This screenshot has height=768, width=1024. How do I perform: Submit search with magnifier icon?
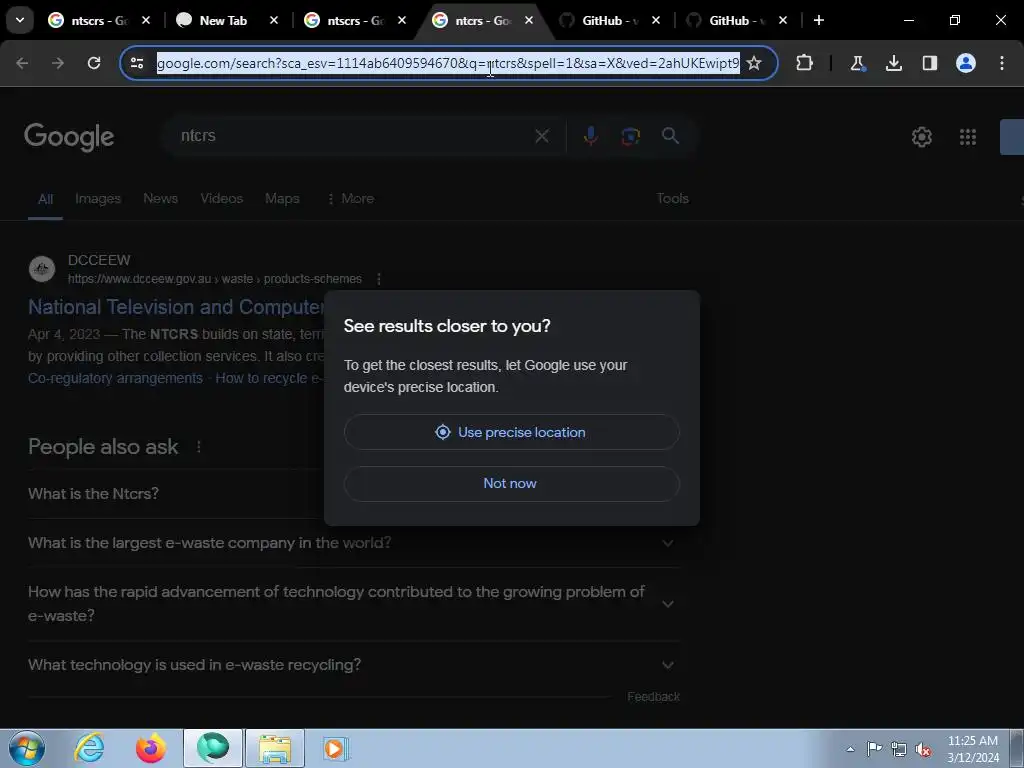point(670,136)
